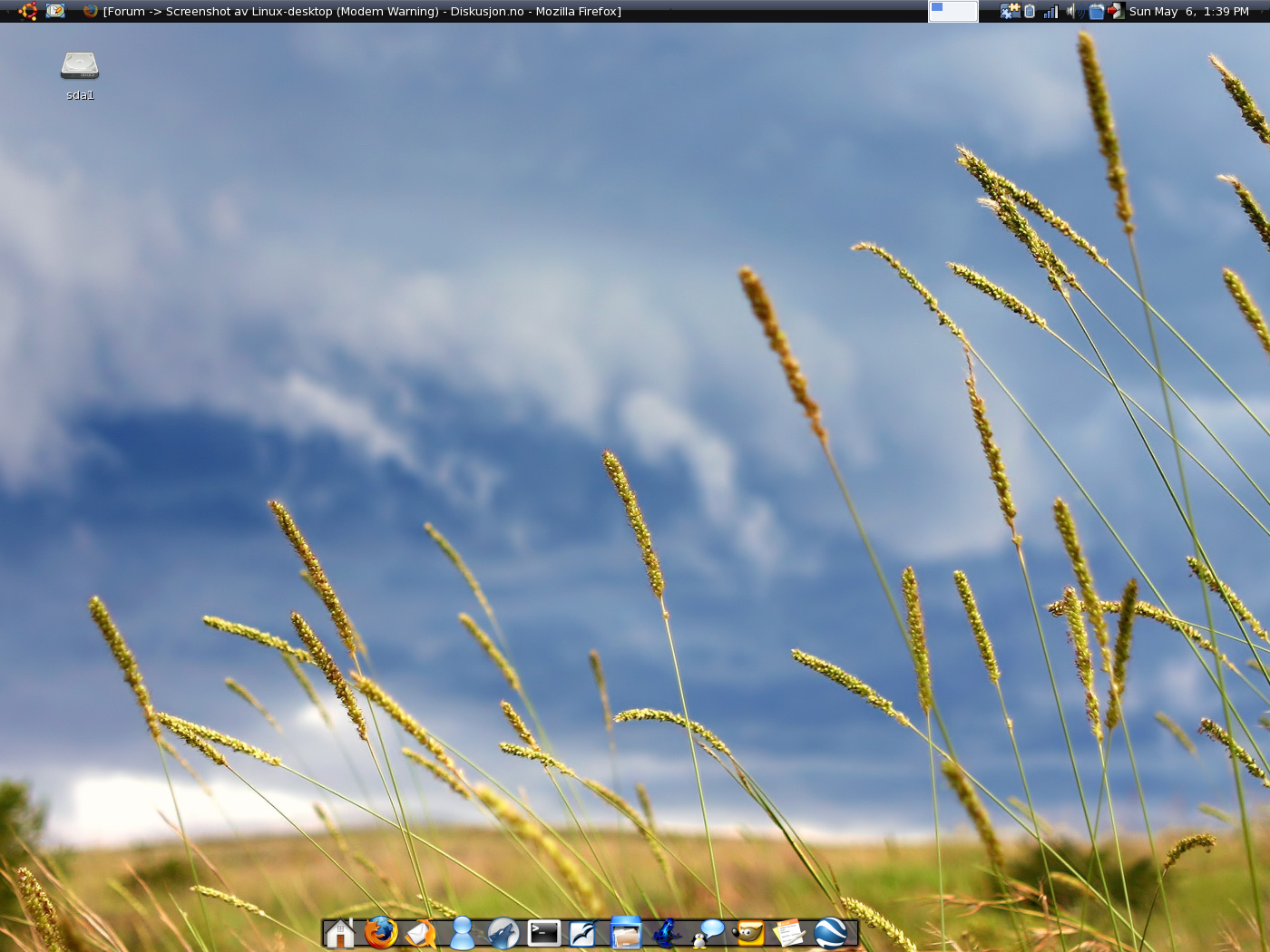Launch Firefox from the dock
1270x952 pixels.
pyautogui.click(x=381, y=932)
